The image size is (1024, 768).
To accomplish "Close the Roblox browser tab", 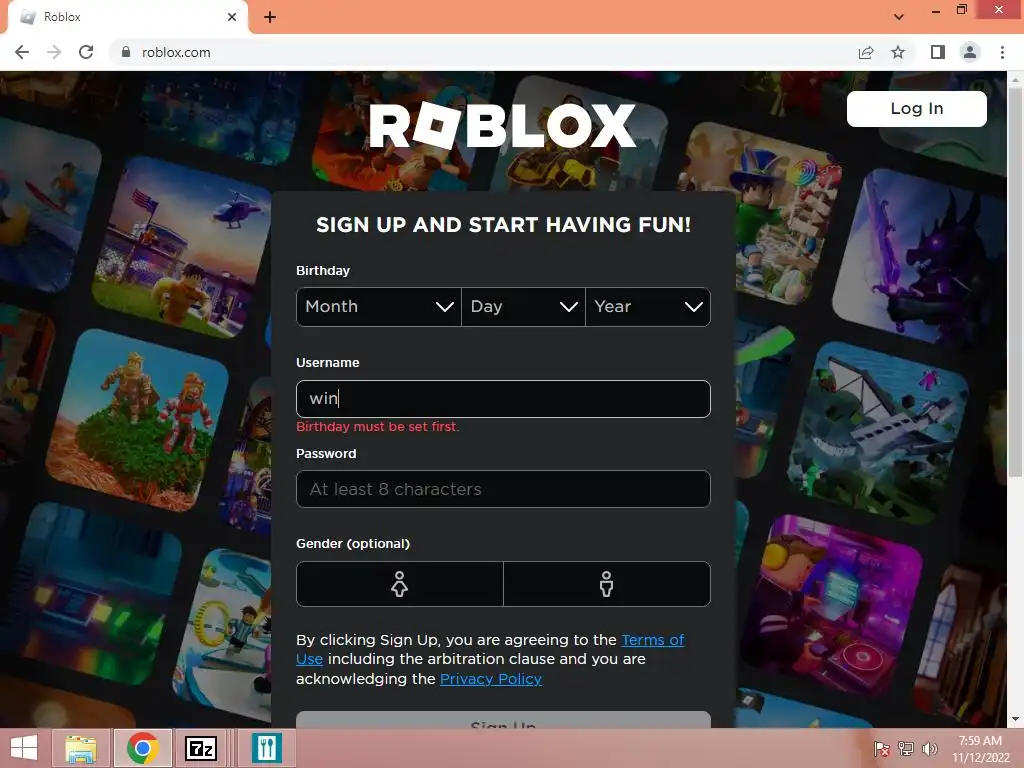I will [232, 17].
